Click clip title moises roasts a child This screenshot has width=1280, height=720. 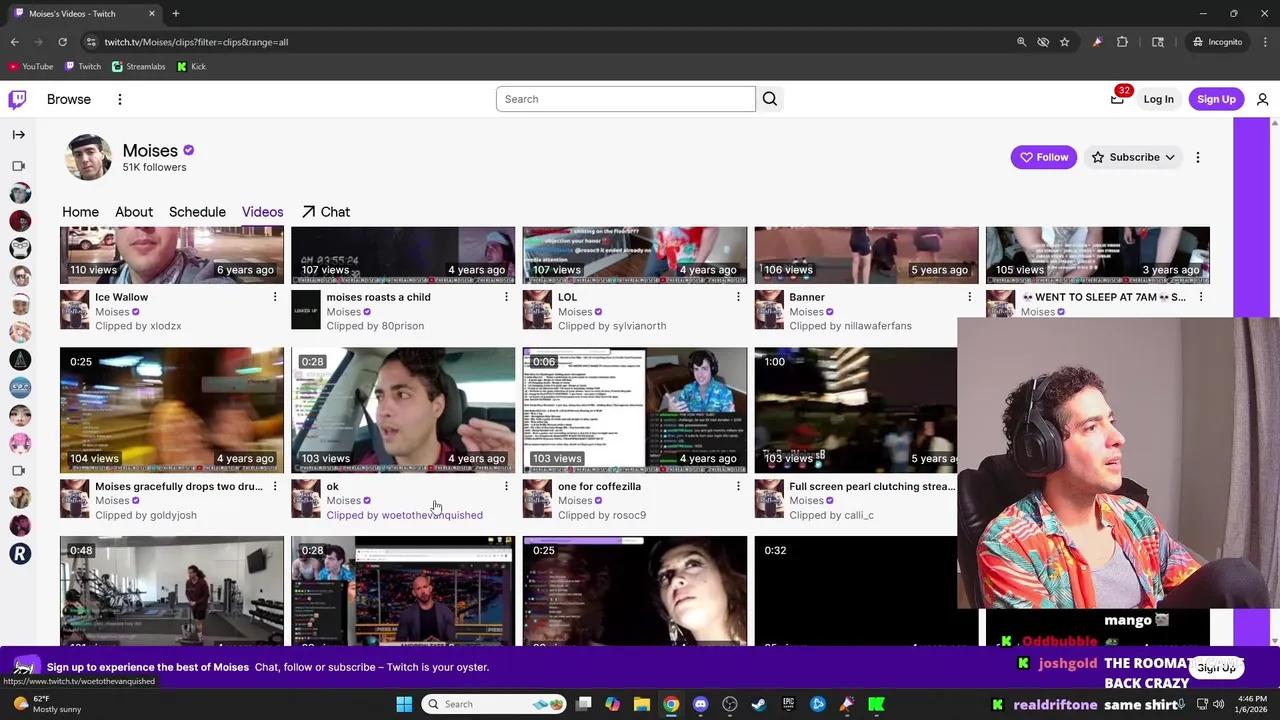(x=378, y=297)
